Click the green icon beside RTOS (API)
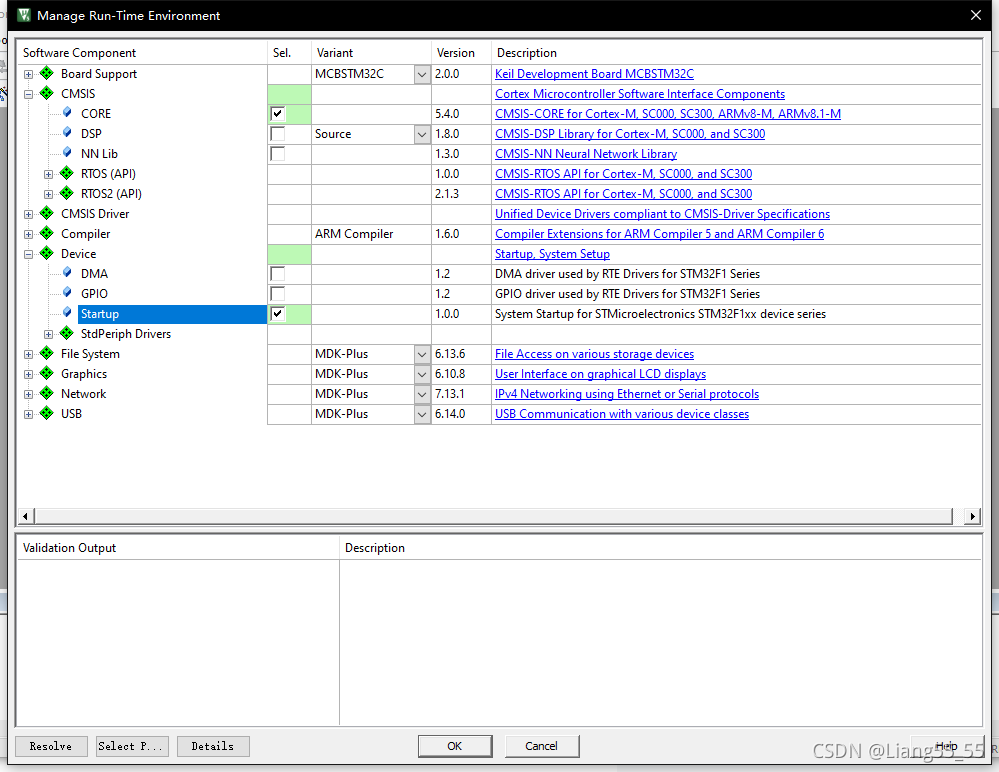 pos(67,173)
